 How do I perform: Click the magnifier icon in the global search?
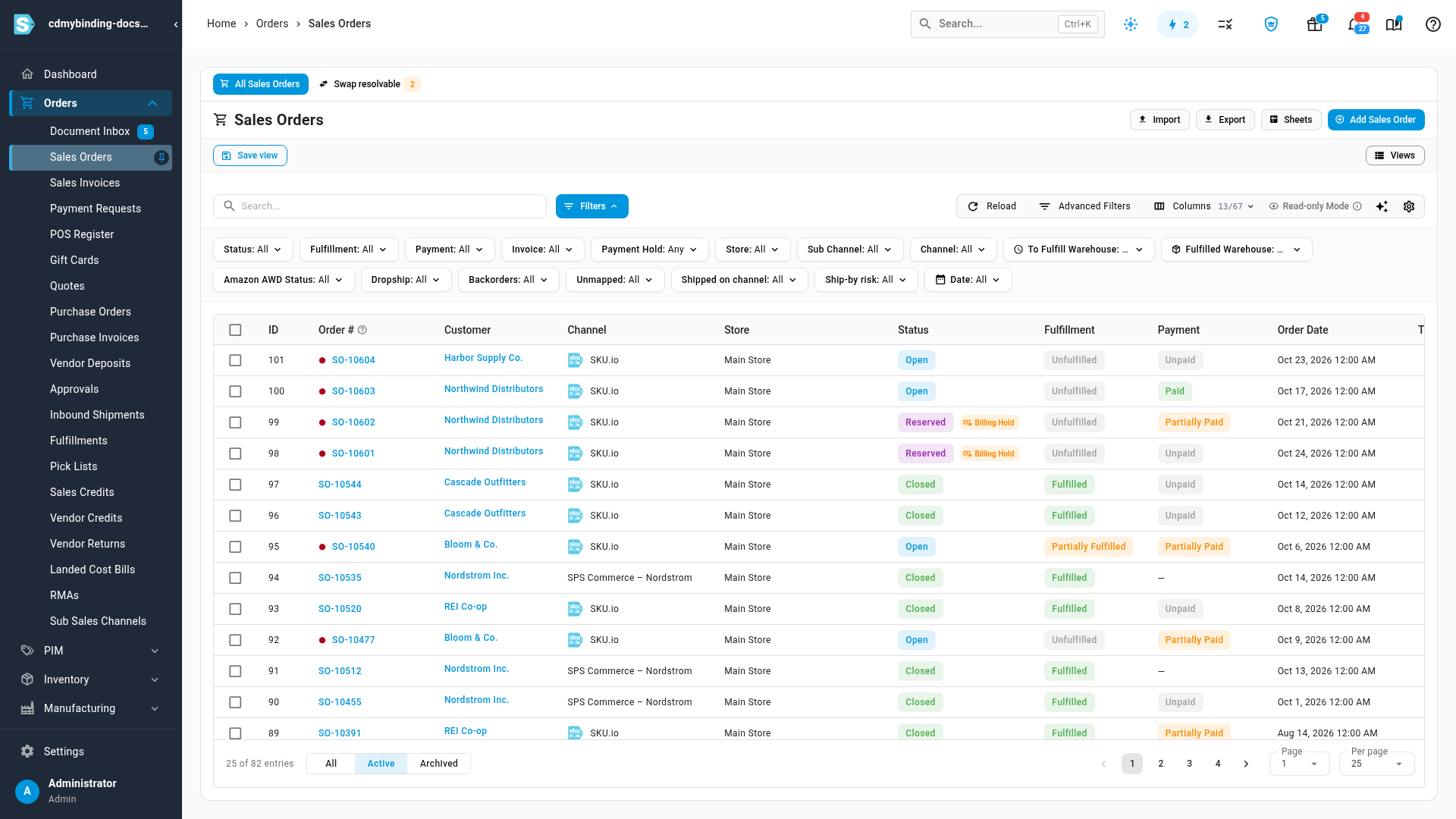(x=925, y=24)
